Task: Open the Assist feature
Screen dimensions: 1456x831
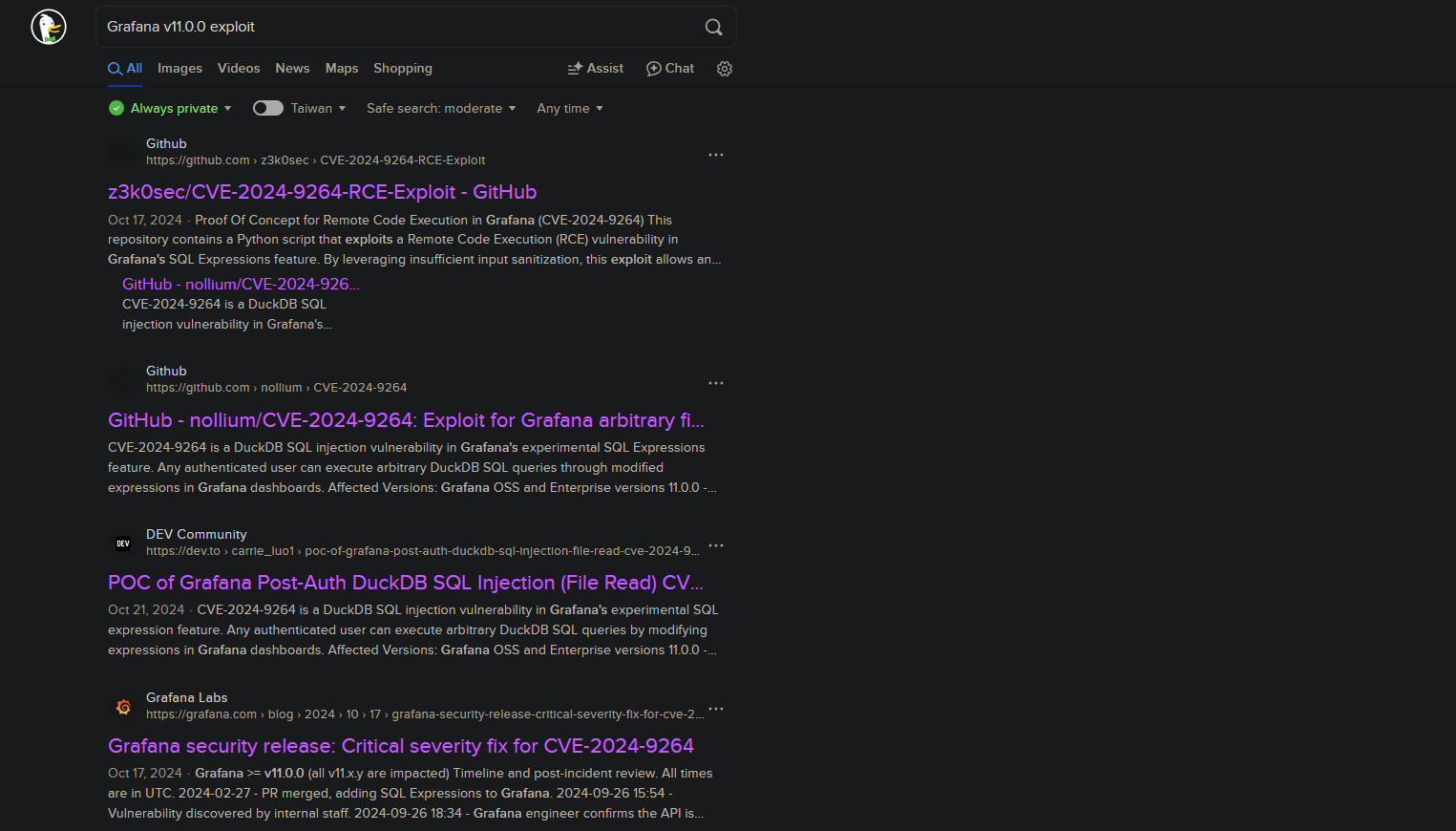Action: click(x=596, y=69)
